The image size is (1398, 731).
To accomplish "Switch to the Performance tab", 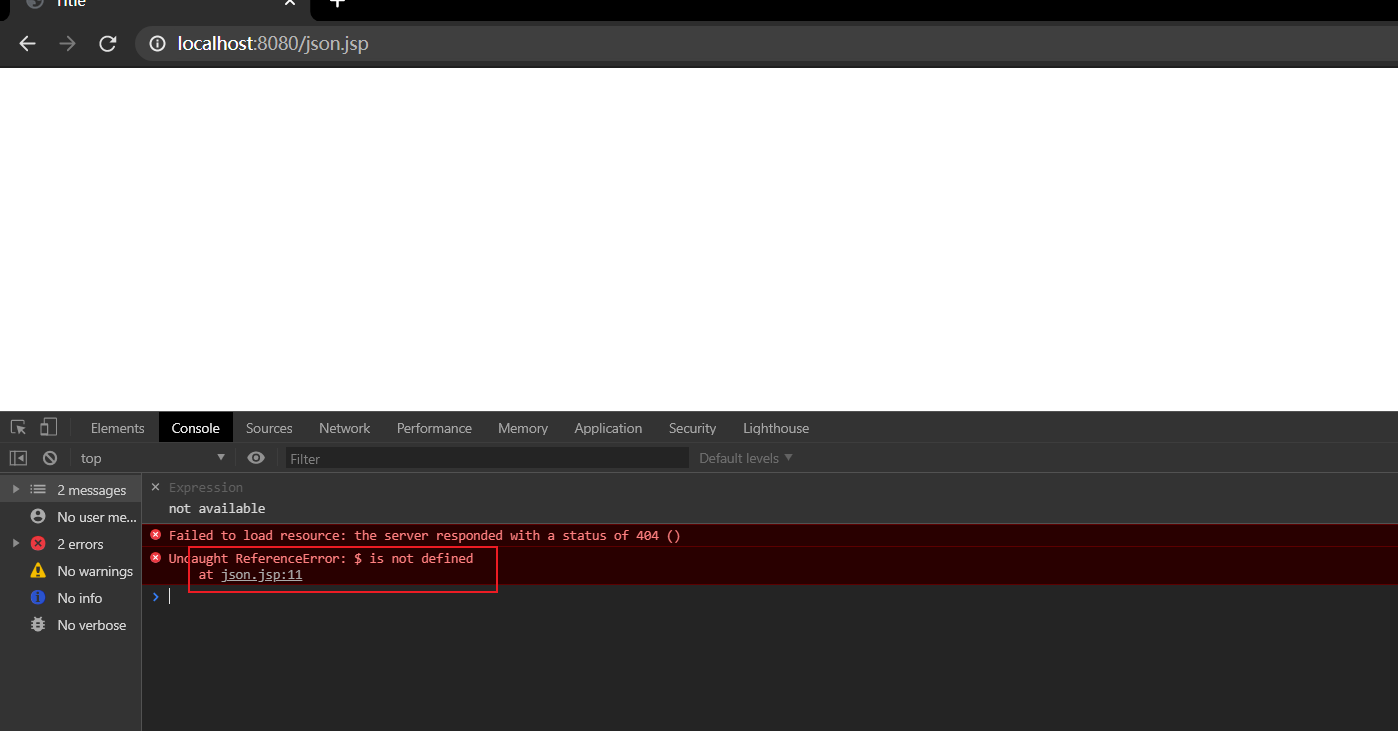I will click(x=434, y=428).
